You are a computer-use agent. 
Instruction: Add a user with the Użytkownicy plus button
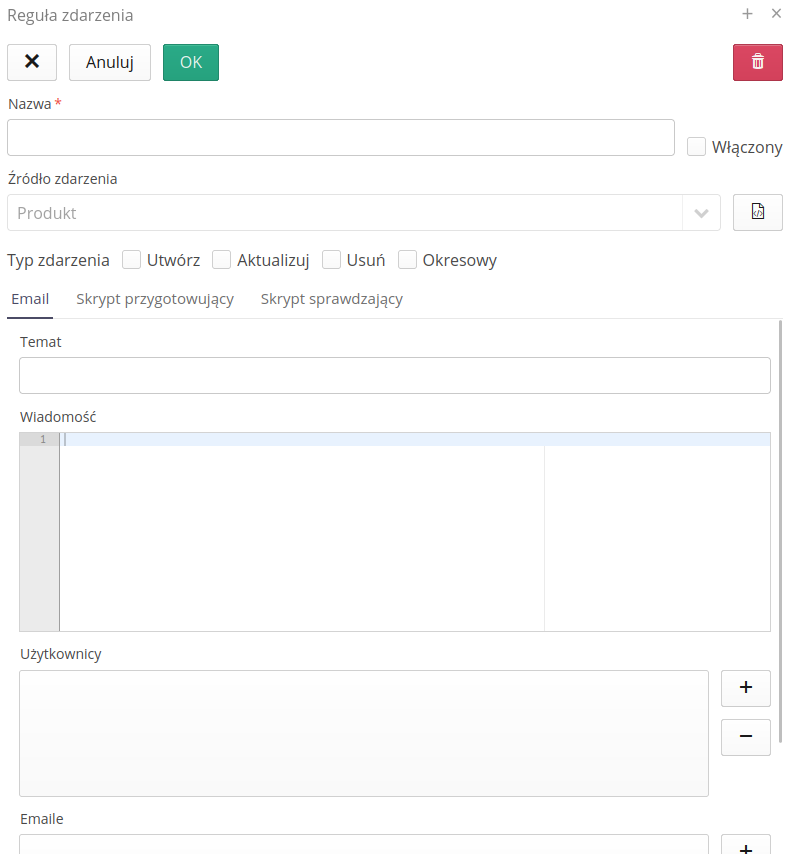pyautogui.click(x=745, y=688)
